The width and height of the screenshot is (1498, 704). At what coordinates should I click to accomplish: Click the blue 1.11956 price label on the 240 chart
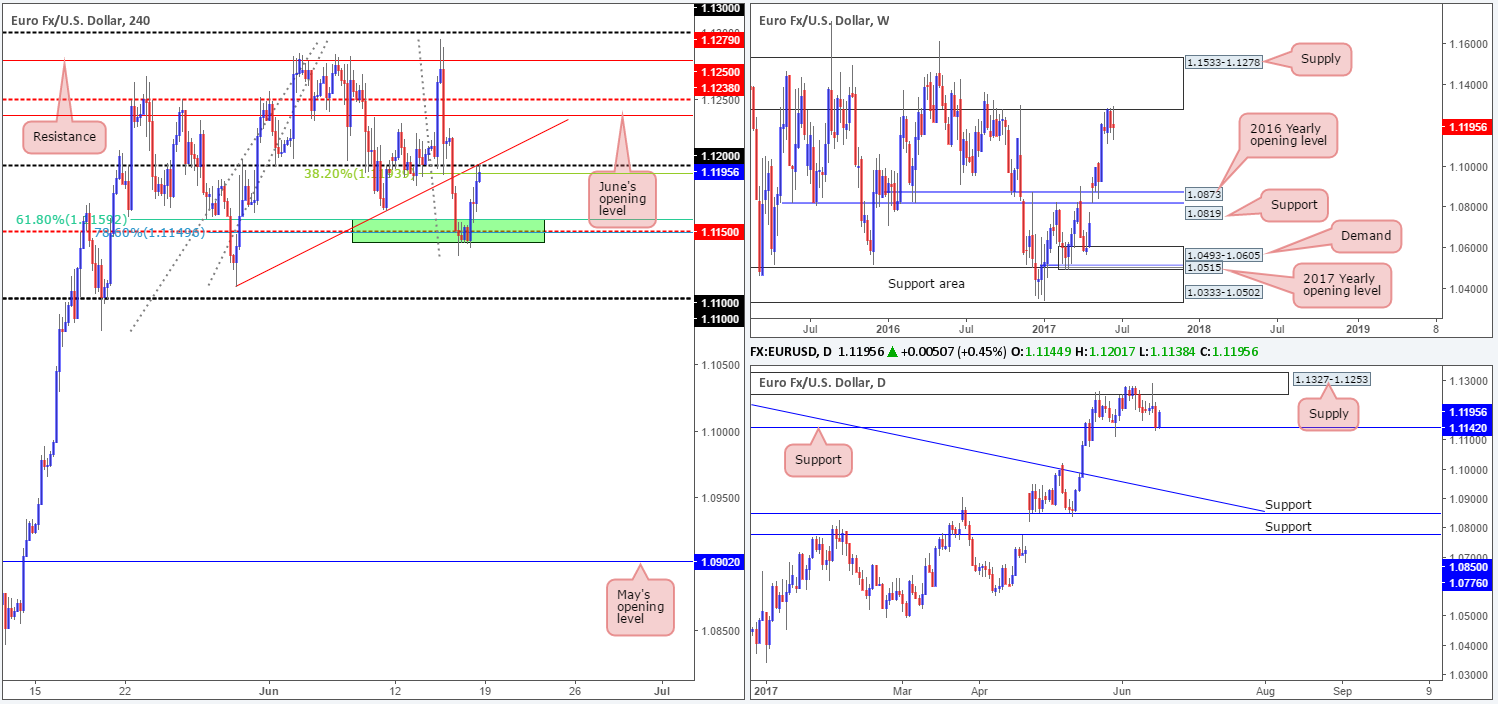click(x=721, y=172)
